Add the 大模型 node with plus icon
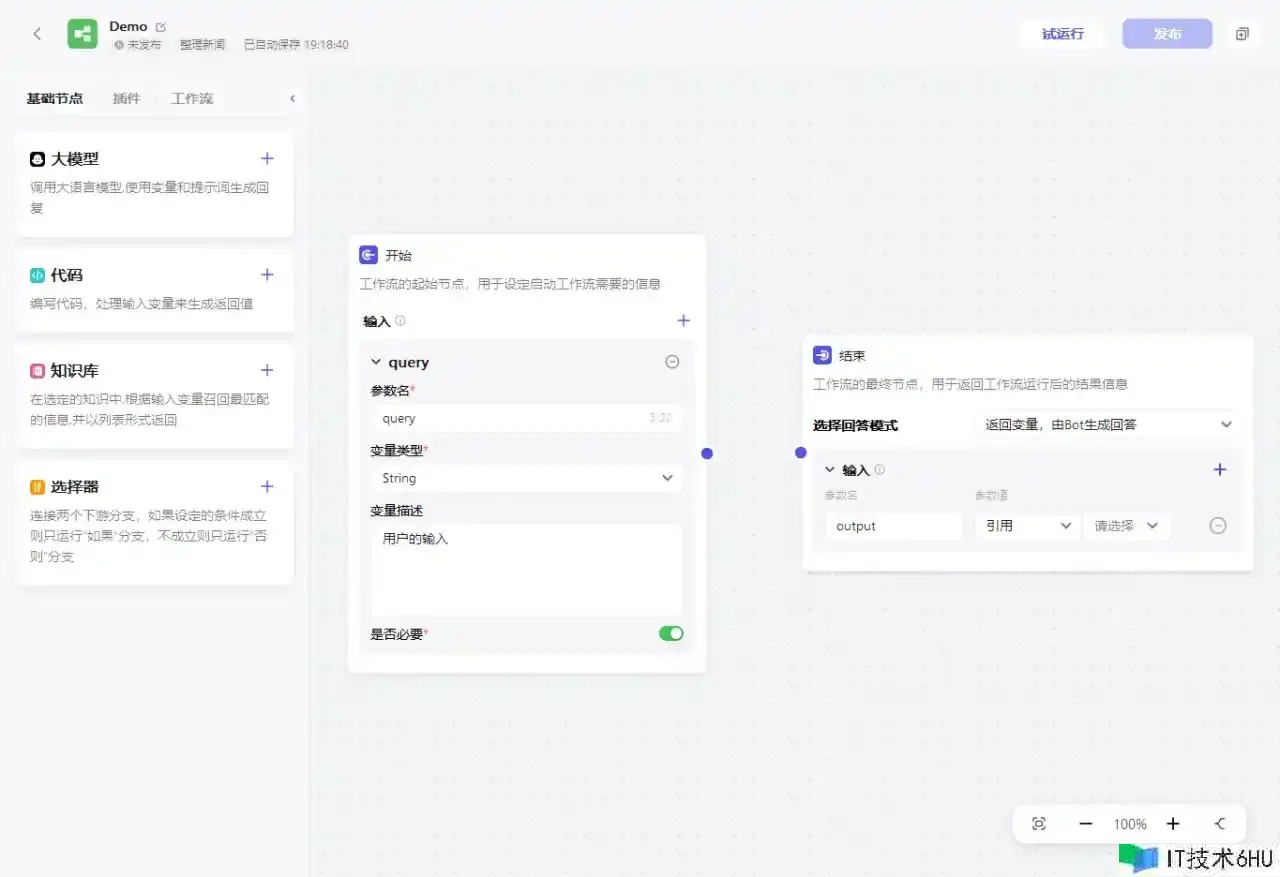1280x877 pixels. pos(267,158)
